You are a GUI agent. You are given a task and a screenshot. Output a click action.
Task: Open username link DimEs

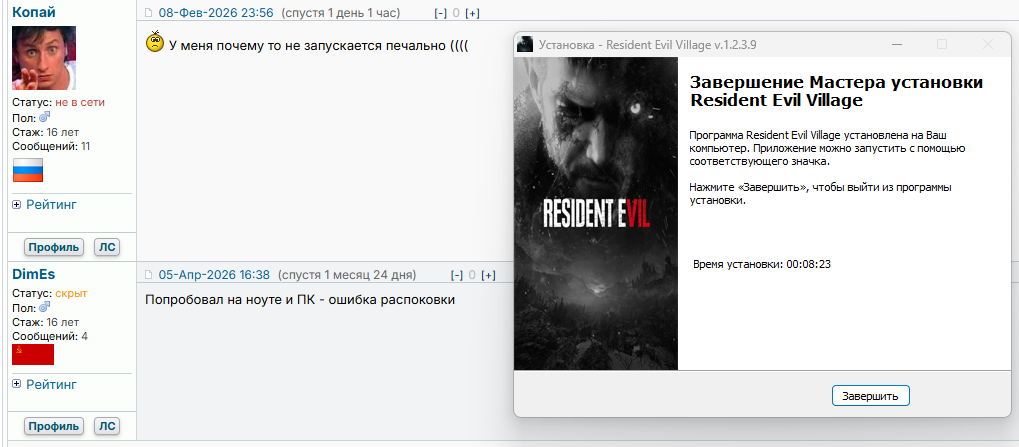tap(34, 275)
